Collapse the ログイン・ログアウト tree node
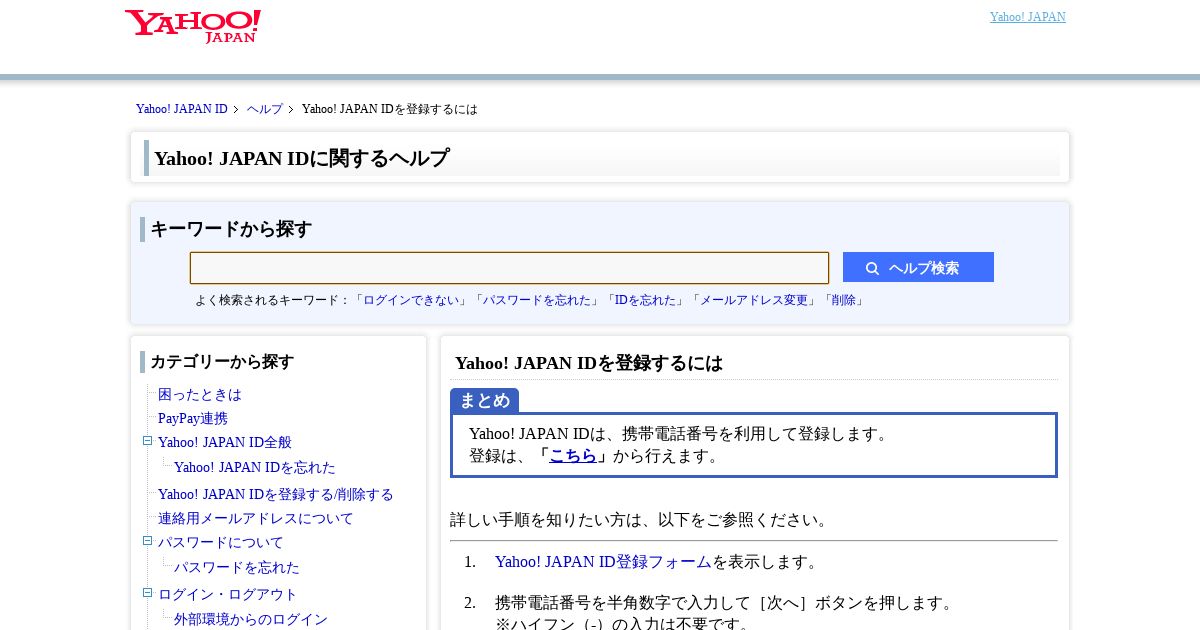 pyautogui.click(x=147, y=593)
